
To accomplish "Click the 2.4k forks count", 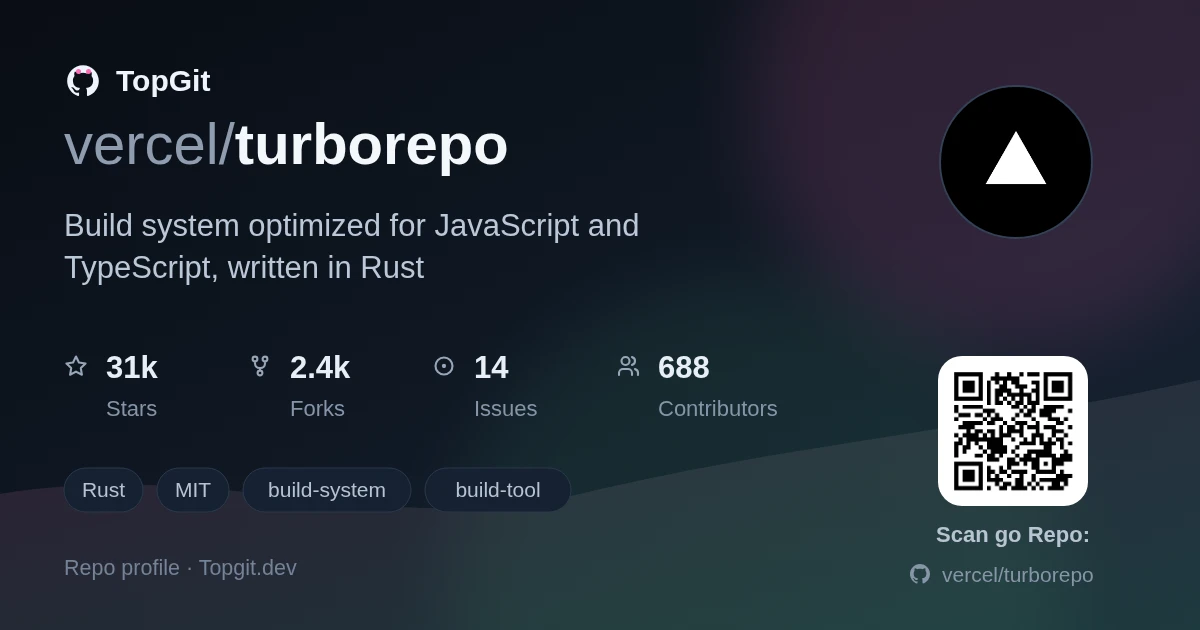I will (x=320, y=367).
